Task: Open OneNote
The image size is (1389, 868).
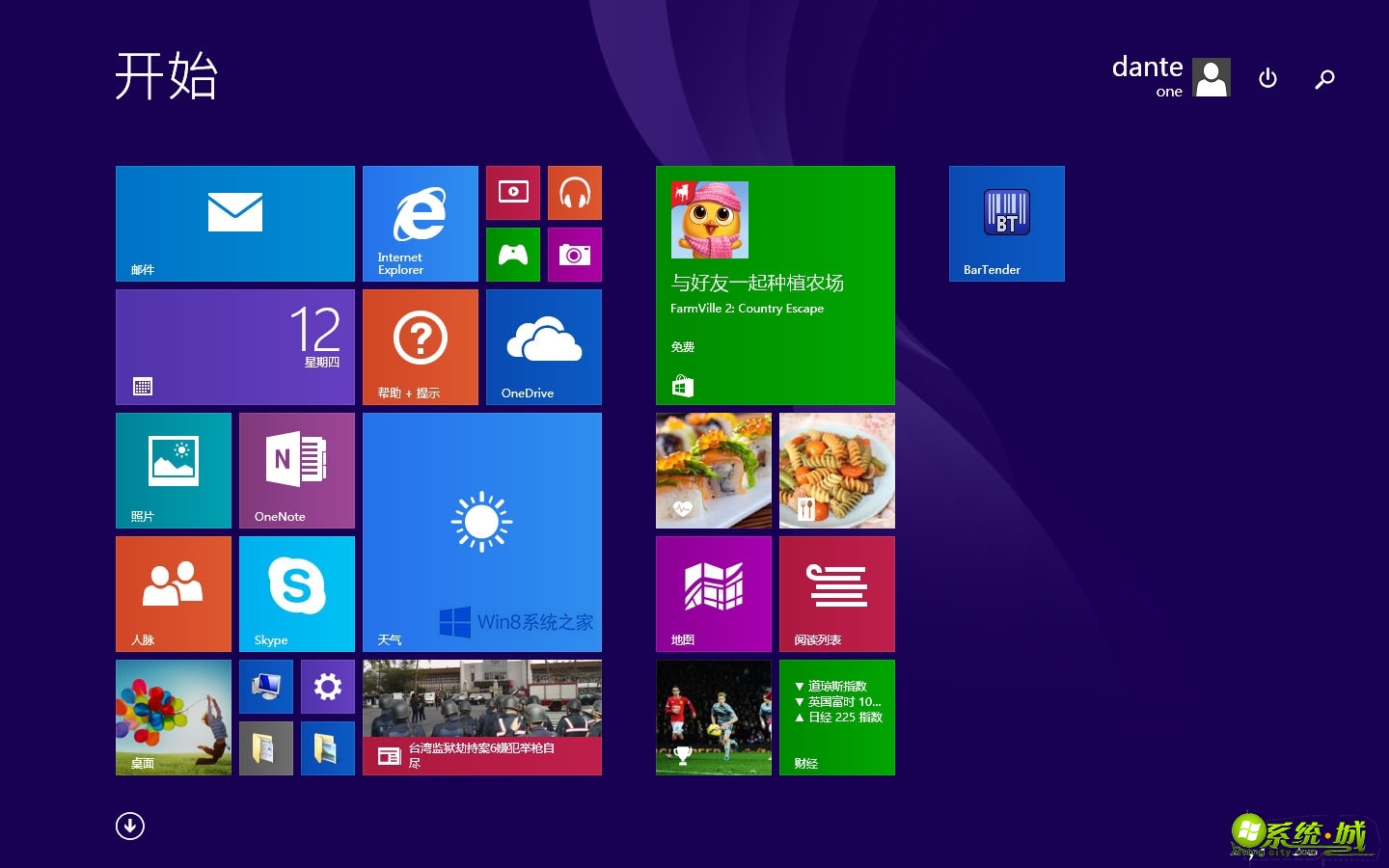Action: pyautogui.click(x=296, y=471)
